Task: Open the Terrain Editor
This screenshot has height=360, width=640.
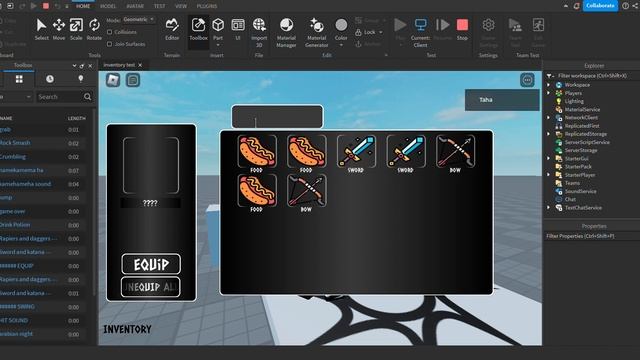Action: [x=172, y=29]
